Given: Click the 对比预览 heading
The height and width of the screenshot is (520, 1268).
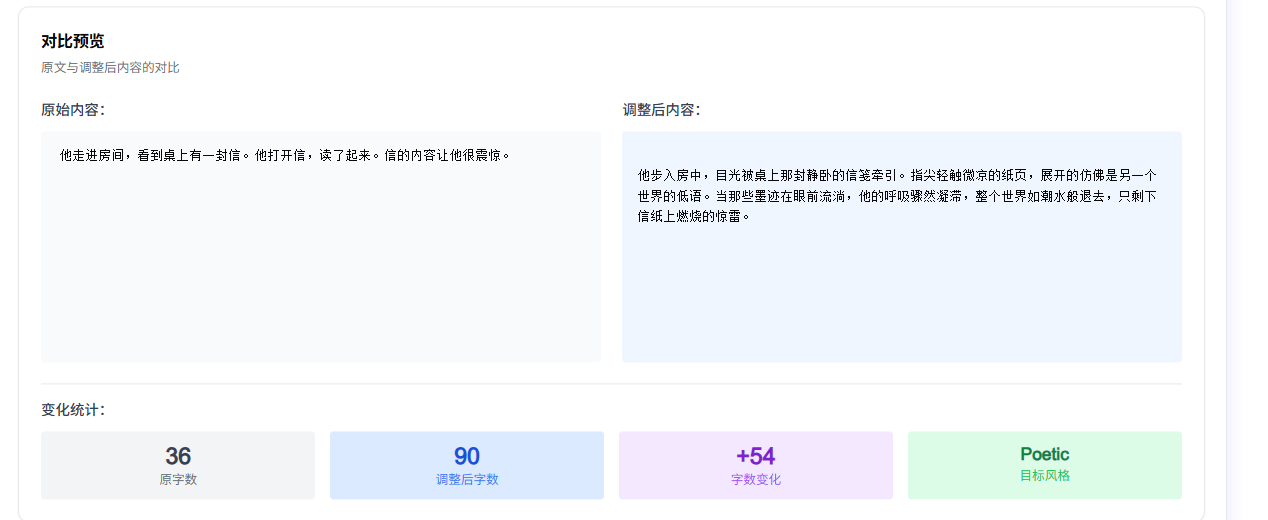Looking at the screenshot, I should 73,41.
